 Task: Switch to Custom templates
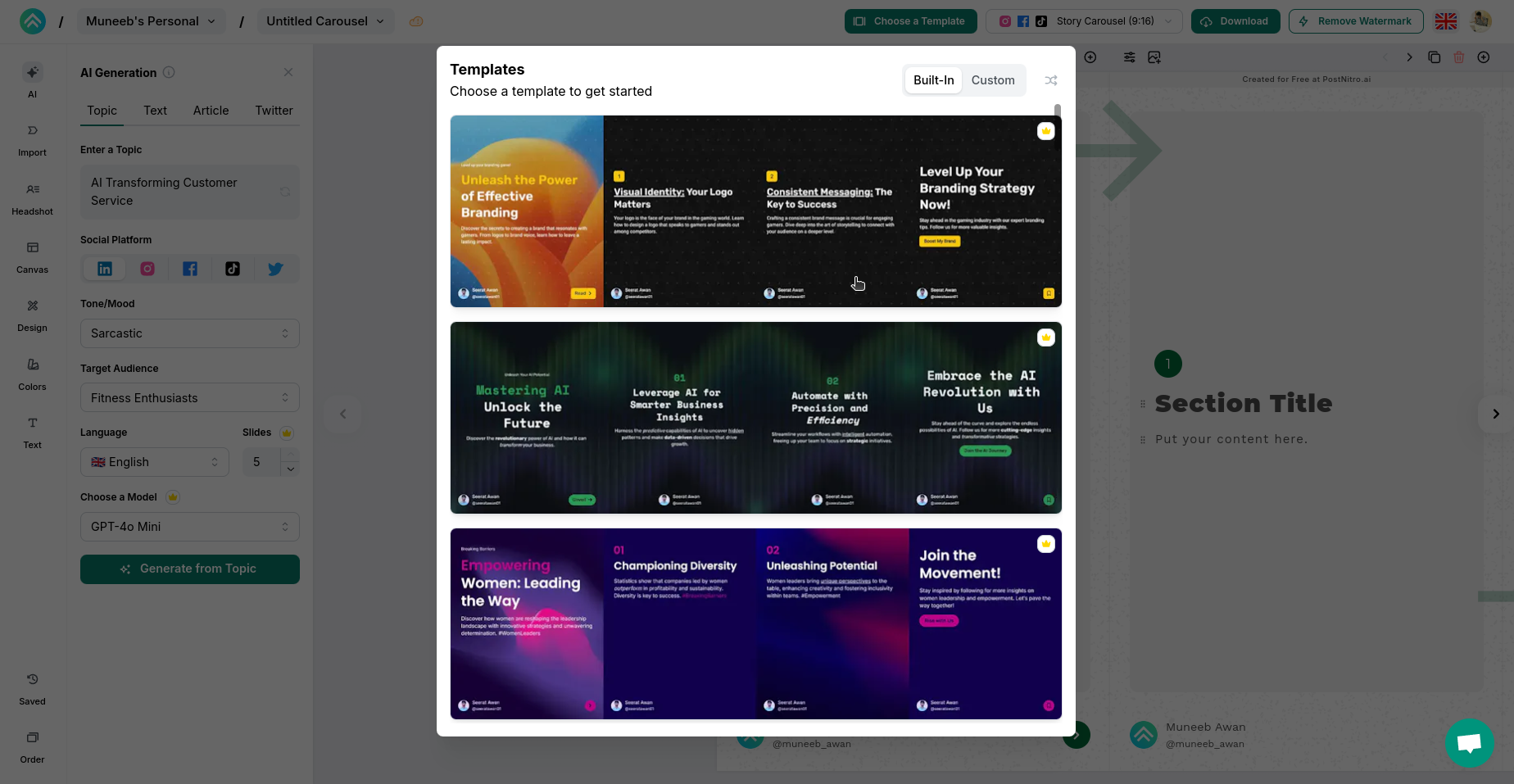[x=993, y=80]
